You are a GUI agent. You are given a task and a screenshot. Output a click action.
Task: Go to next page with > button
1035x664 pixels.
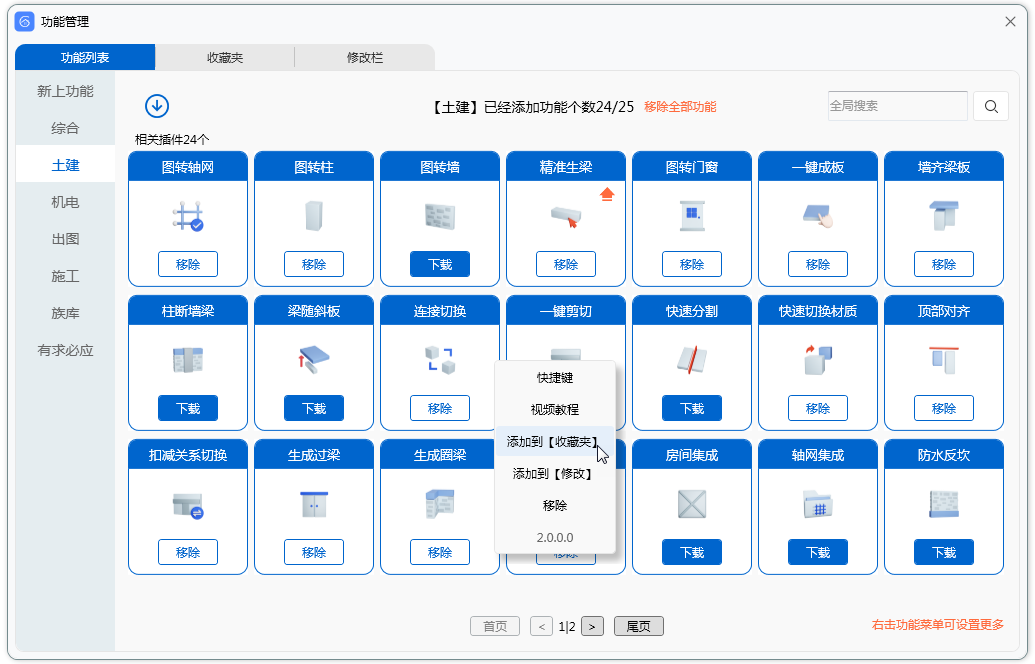tap(592, 627)
